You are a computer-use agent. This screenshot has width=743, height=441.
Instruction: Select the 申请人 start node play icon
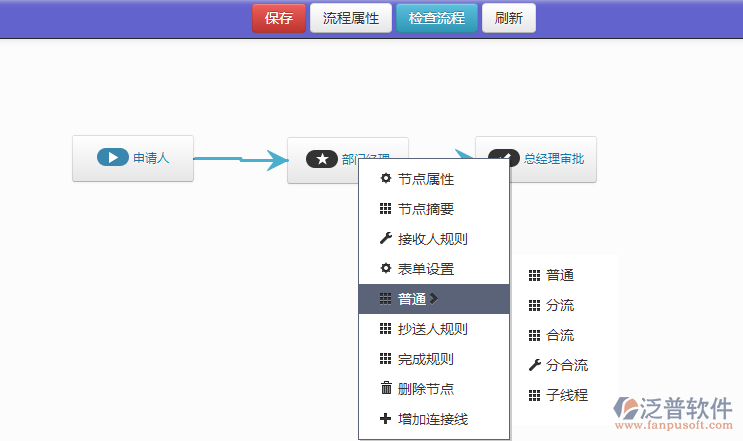point(113,157)
